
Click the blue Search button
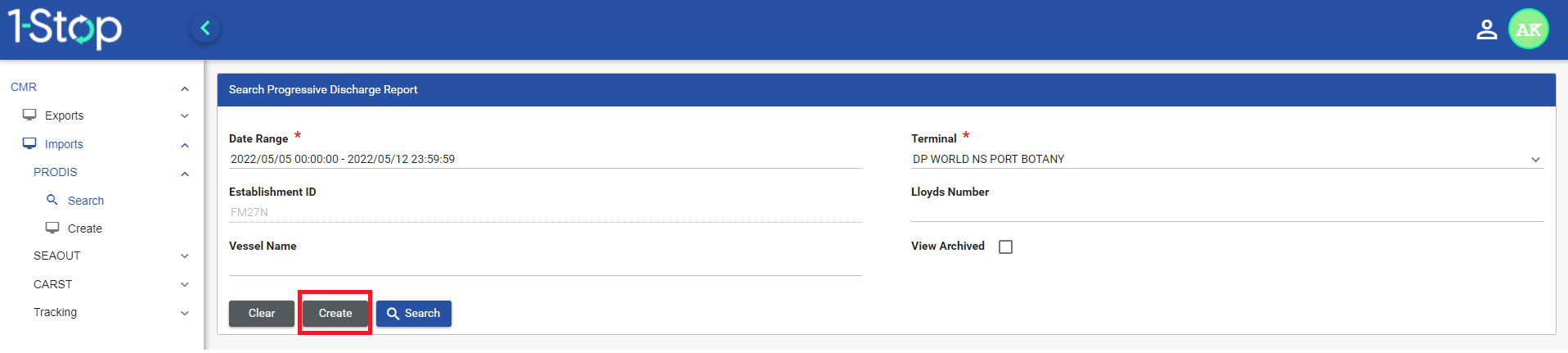(x=414, y=314)
